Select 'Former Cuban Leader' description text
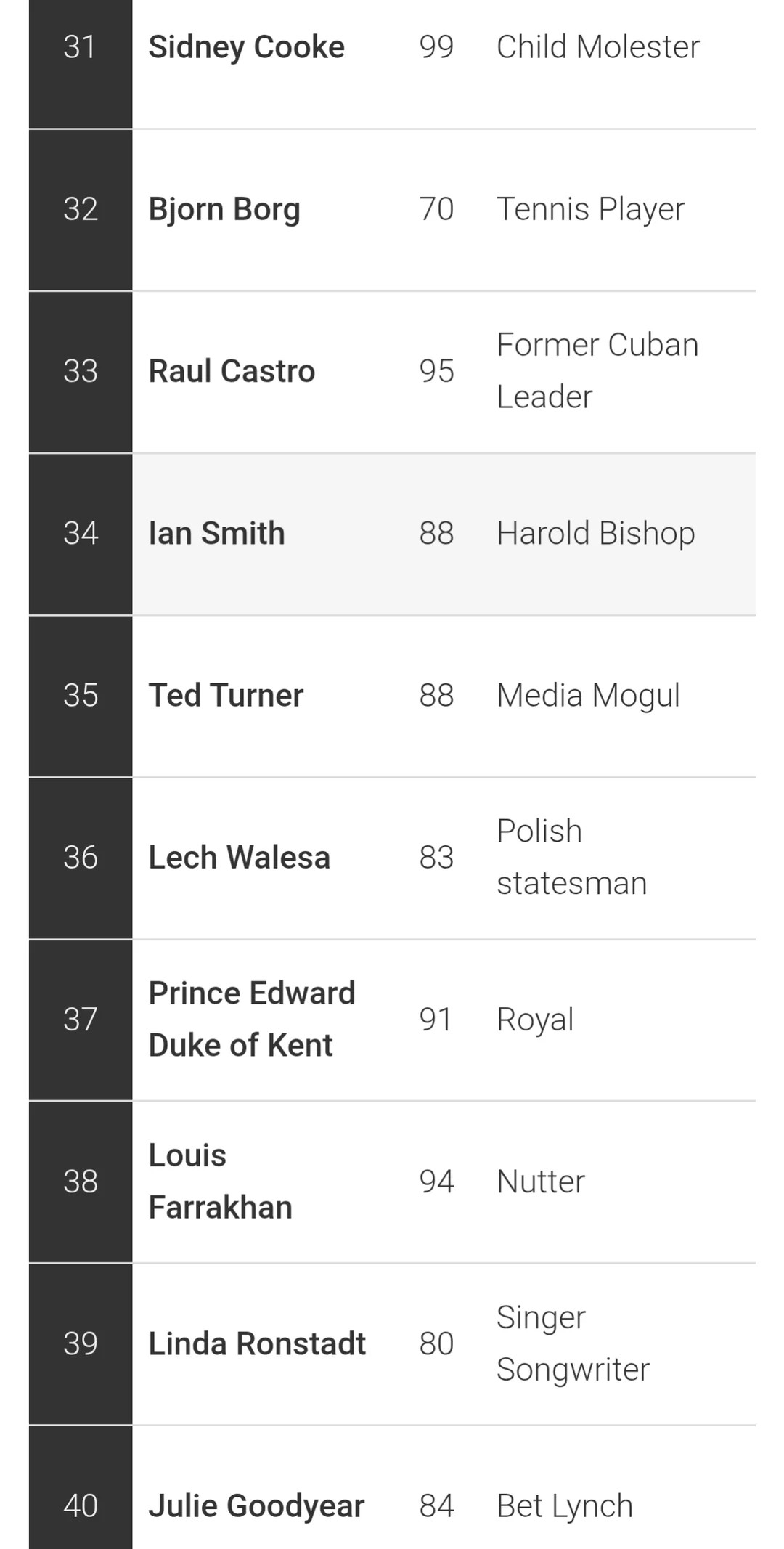The height and width of the screenshot is (1549, 784). [597, 371]
